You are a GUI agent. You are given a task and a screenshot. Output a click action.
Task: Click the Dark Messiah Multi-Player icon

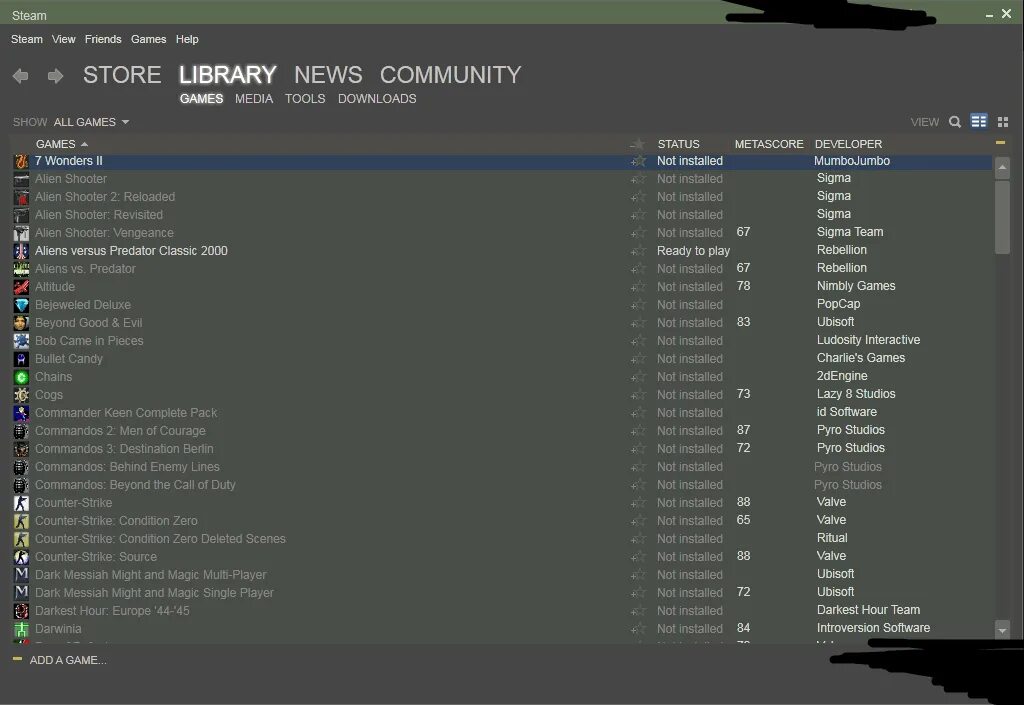[22, 574]
